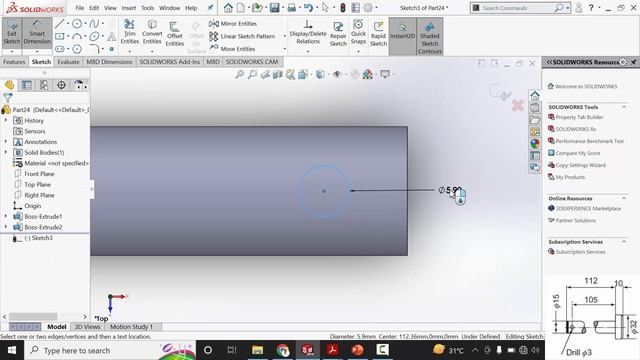Open the Move Entities dropdown arrow

pyautogui.click(x=284, y=49)
